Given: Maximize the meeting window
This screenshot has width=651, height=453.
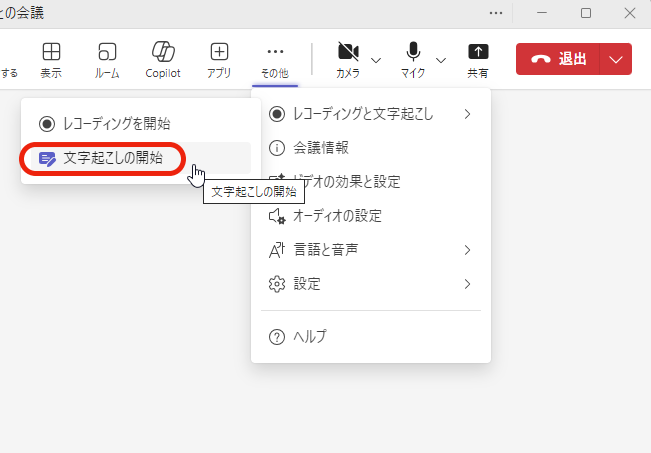Looking at the screenshot, I should (x=586, y=13).
